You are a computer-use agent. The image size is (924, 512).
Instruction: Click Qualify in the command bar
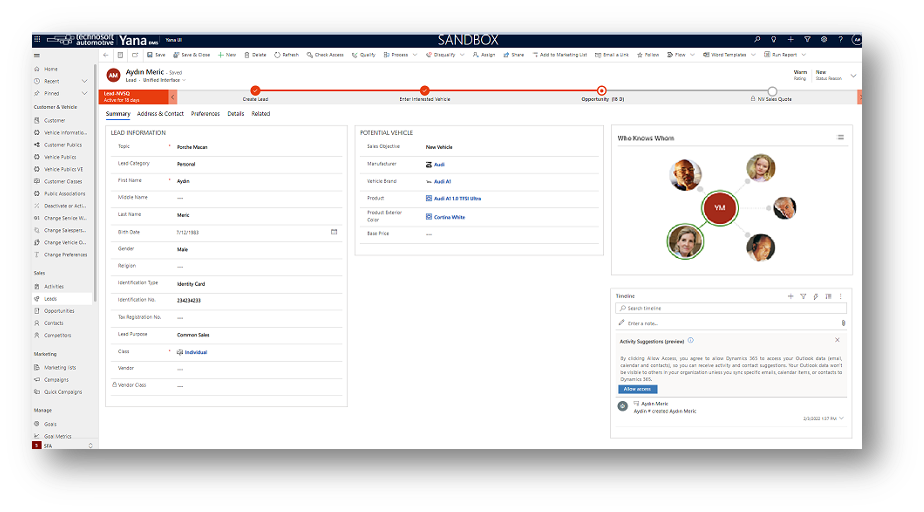[363, 55]
